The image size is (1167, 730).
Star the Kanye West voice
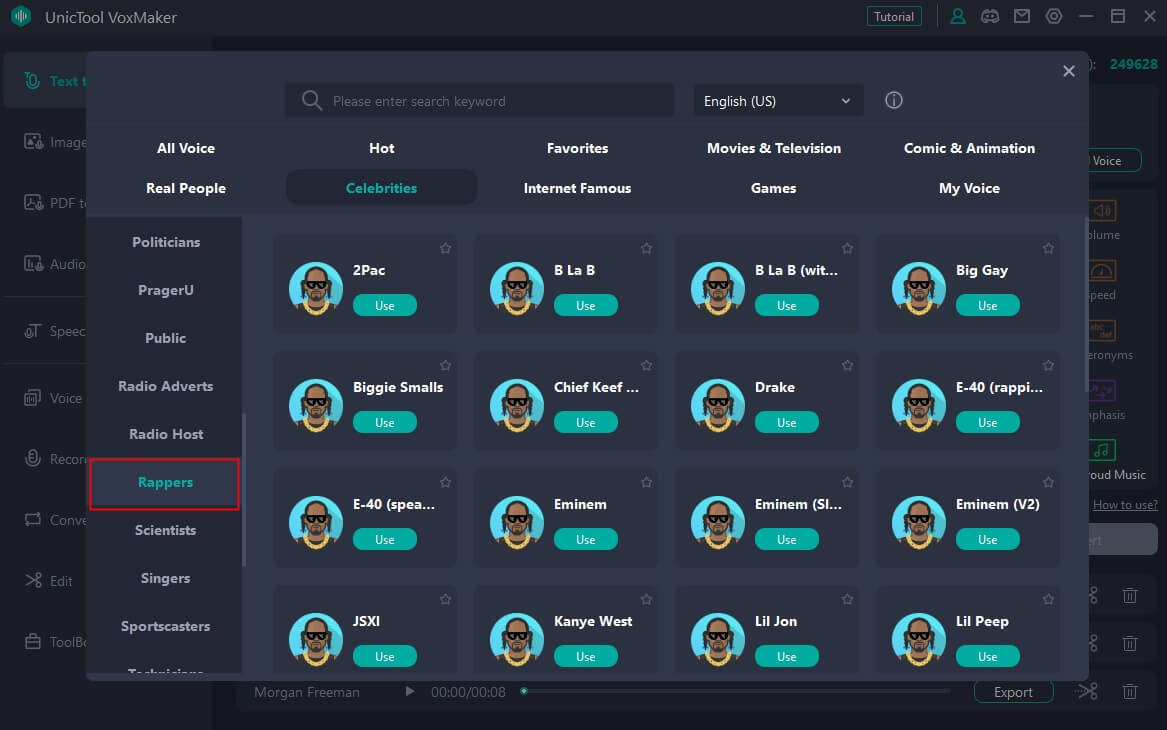pos(646,599)
